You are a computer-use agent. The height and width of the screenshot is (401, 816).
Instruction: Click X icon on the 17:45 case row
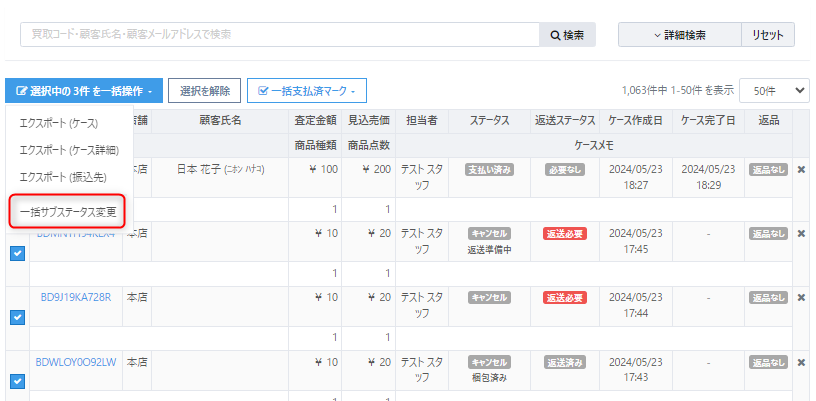tap(800, 233)
